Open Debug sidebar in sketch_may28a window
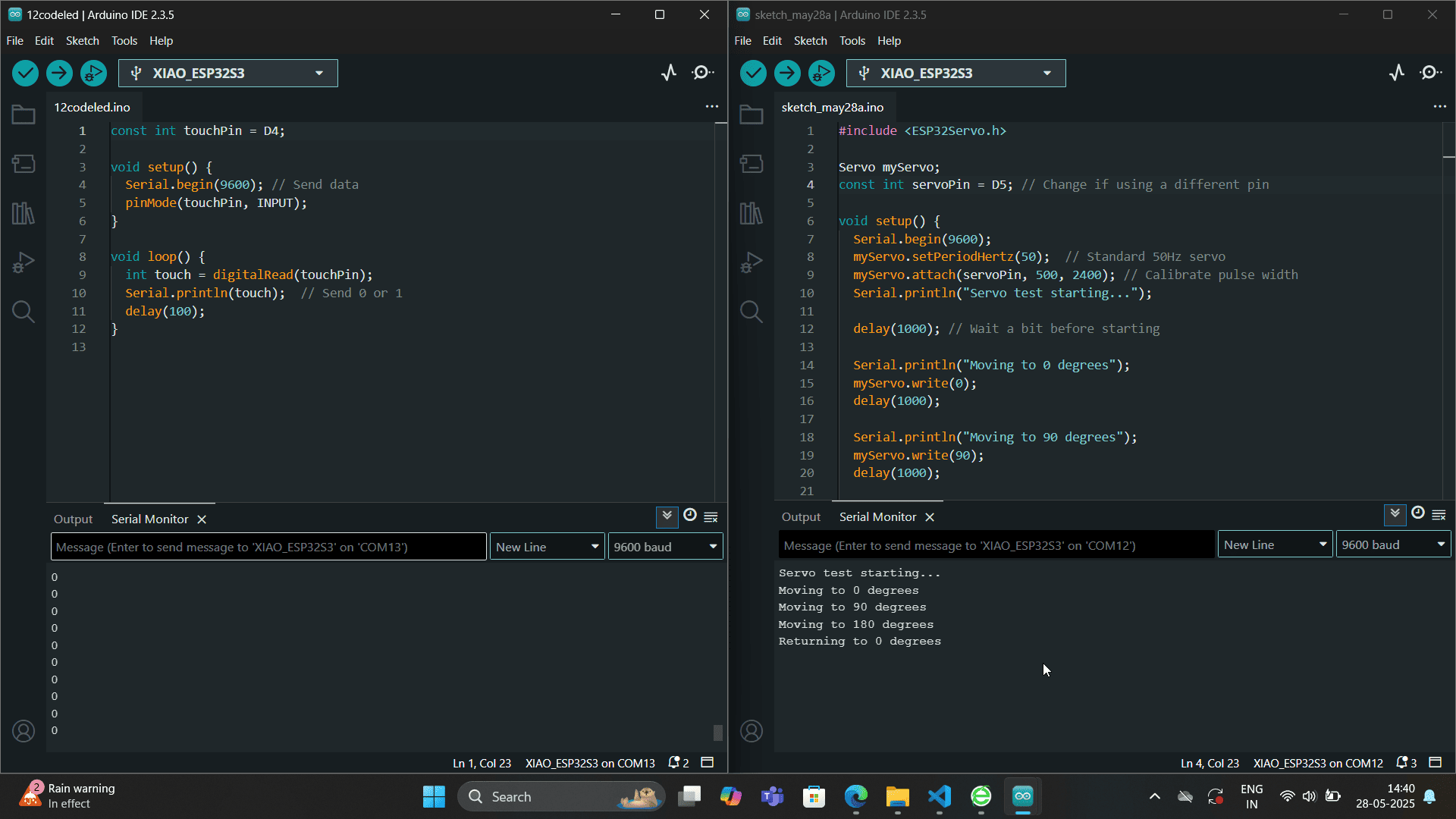Image resolution: width=1456 pixels, height=819 pixels. click(x=752, y=262)
